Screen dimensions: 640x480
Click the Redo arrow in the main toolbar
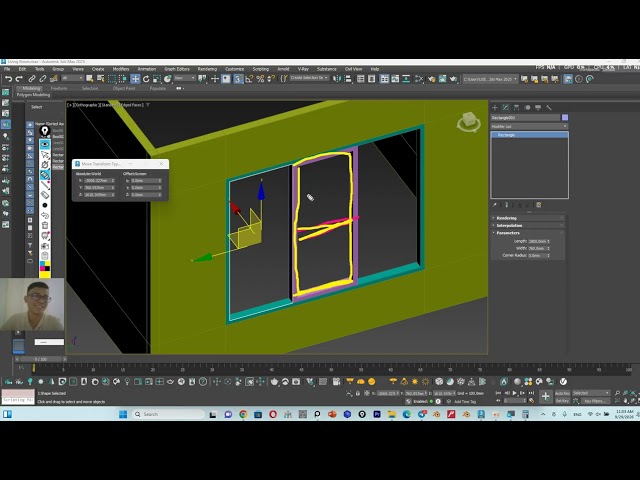coord(19,79)
